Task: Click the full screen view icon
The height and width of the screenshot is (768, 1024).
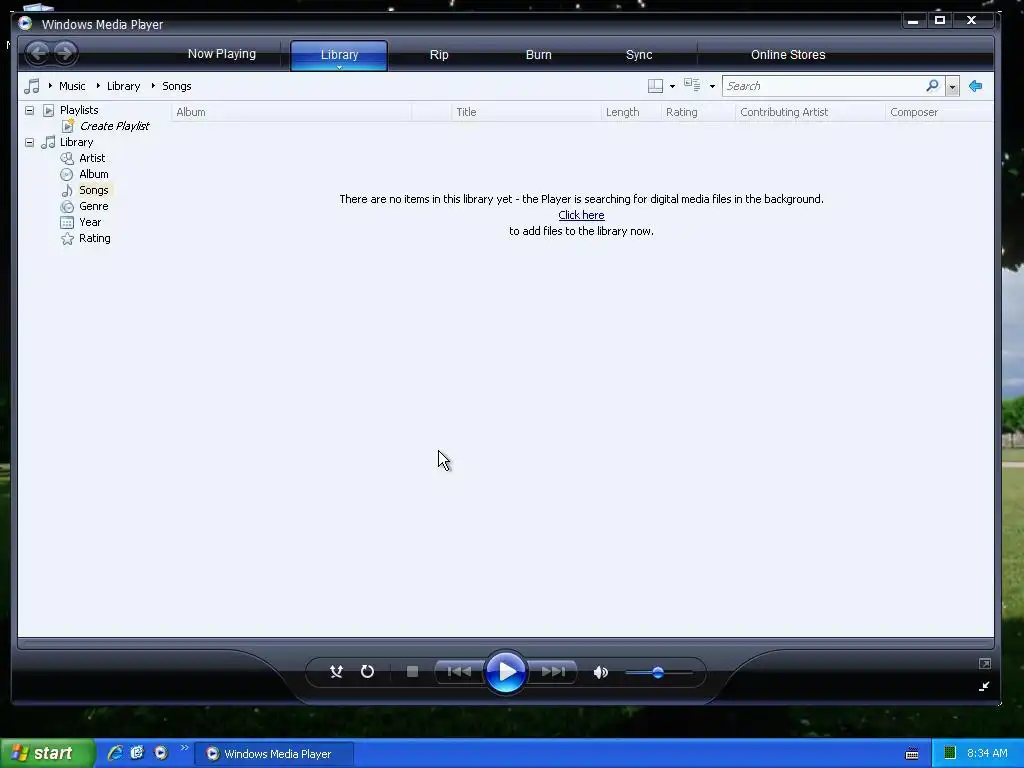Action: click(x=985, y=664)
